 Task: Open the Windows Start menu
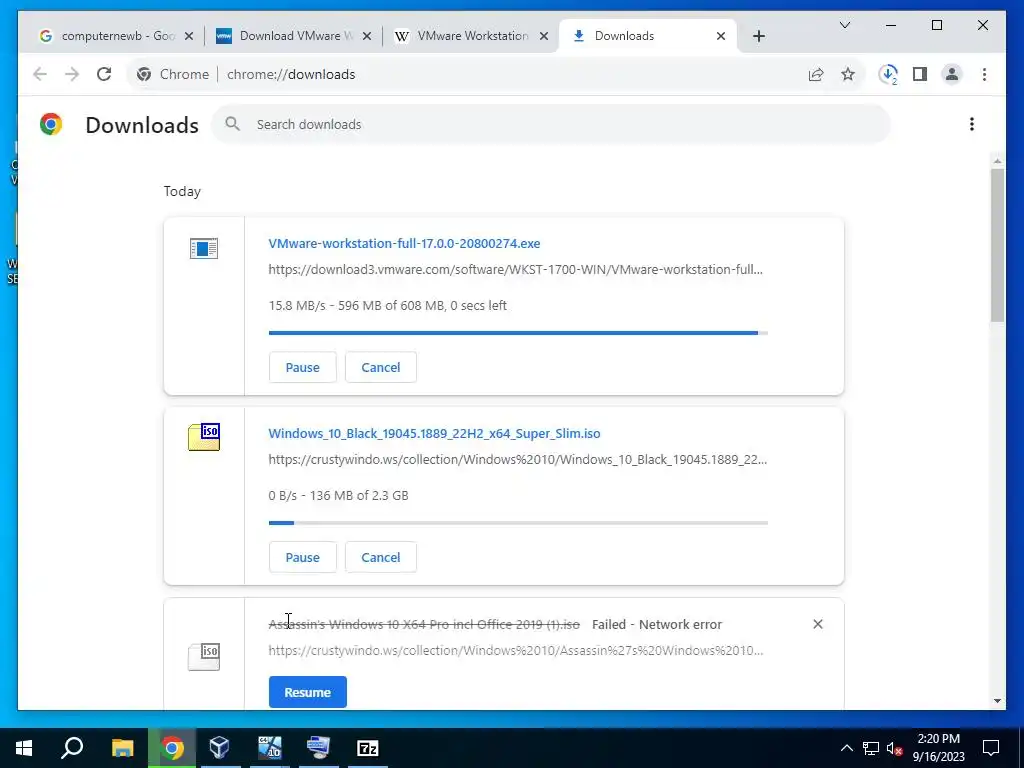(x=24, y=748)
